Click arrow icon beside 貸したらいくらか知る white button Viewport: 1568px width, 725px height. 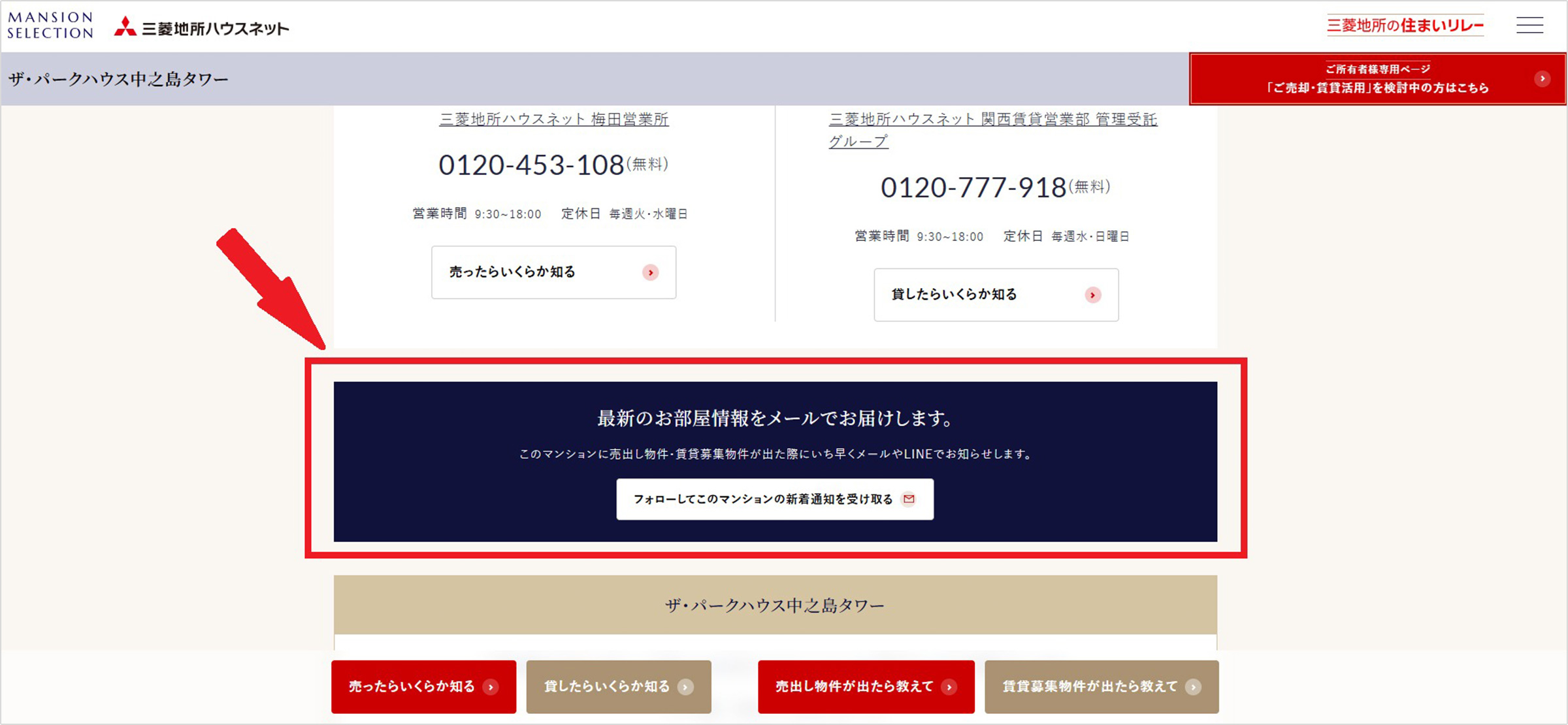[x=1092, y=295]
